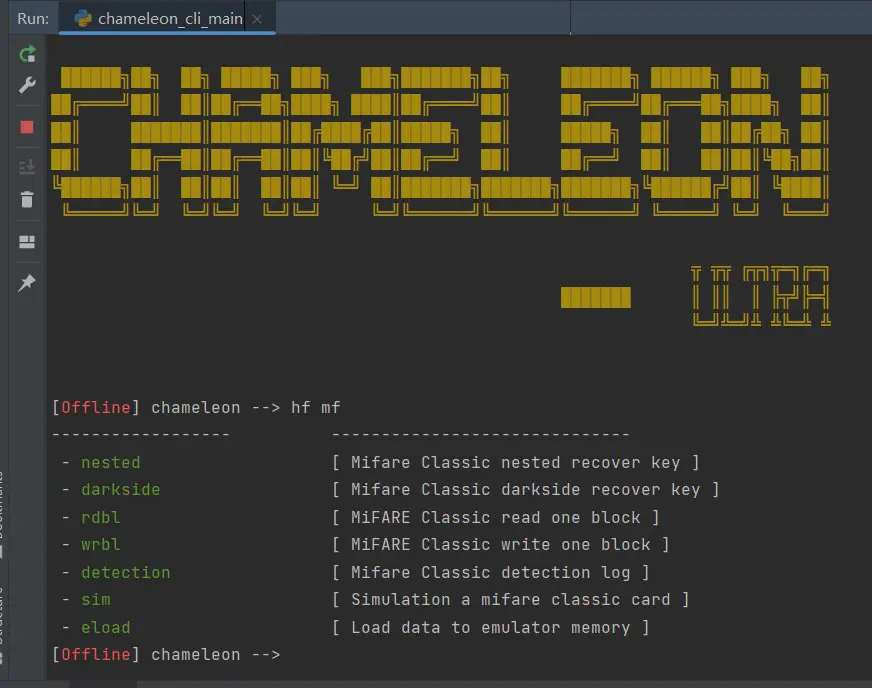Restore layout using the layout icon

tap(27, 241)
